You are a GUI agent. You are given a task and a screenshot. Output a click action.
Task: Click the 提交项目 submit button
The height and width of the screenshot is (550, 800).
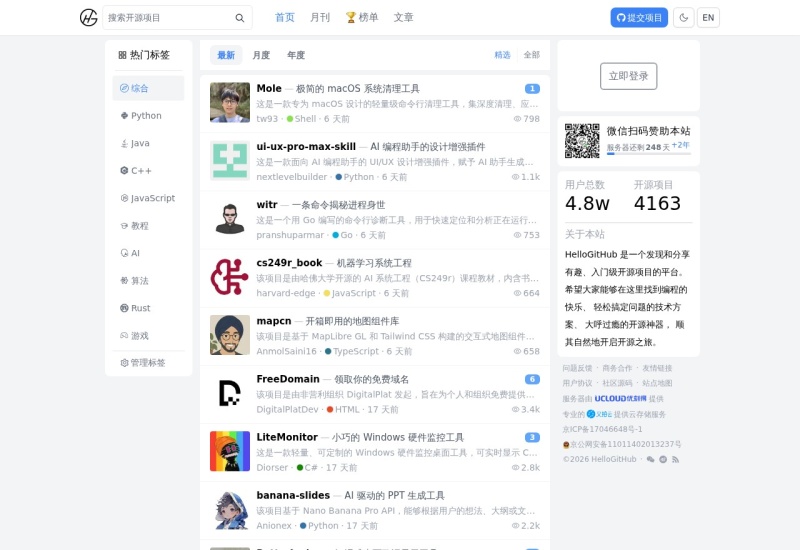point(639,18)
